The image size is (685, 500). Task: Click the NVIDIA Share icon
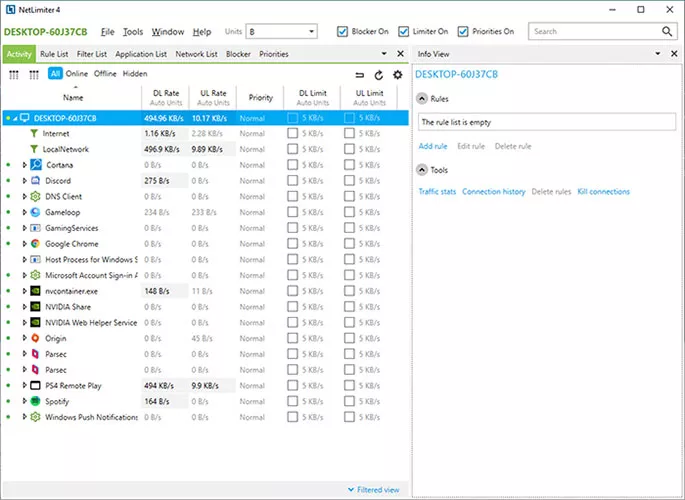coord(35,307)
